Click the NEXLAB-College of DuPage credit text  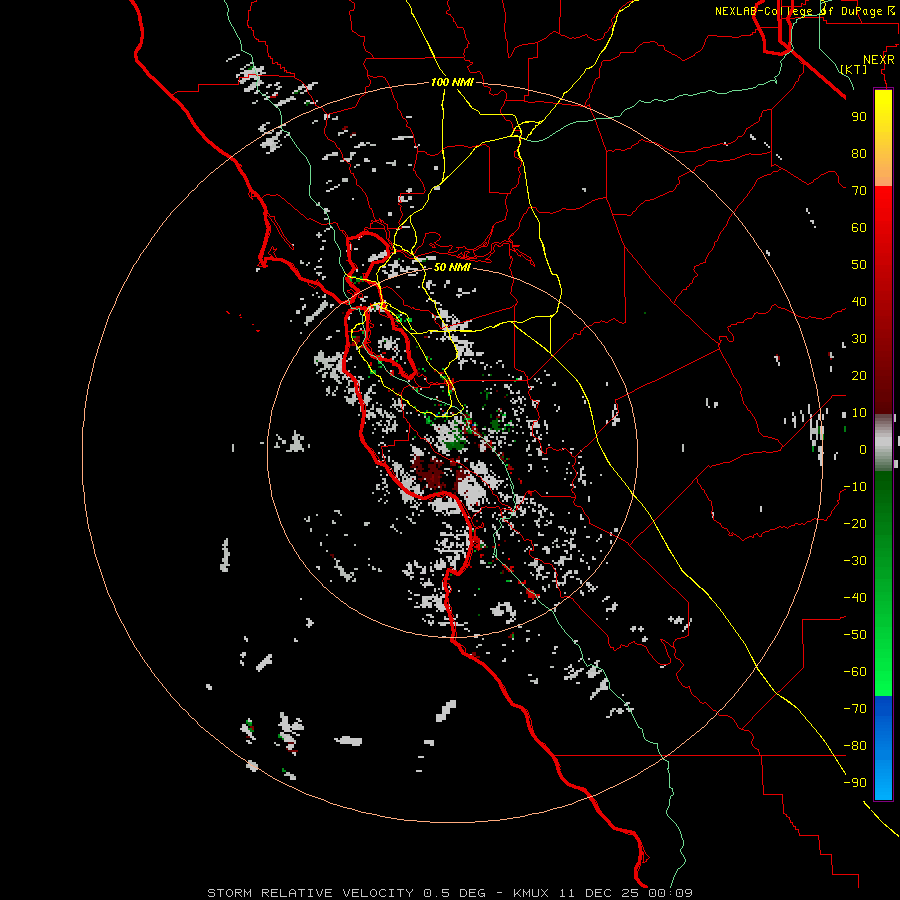(805, 11)
